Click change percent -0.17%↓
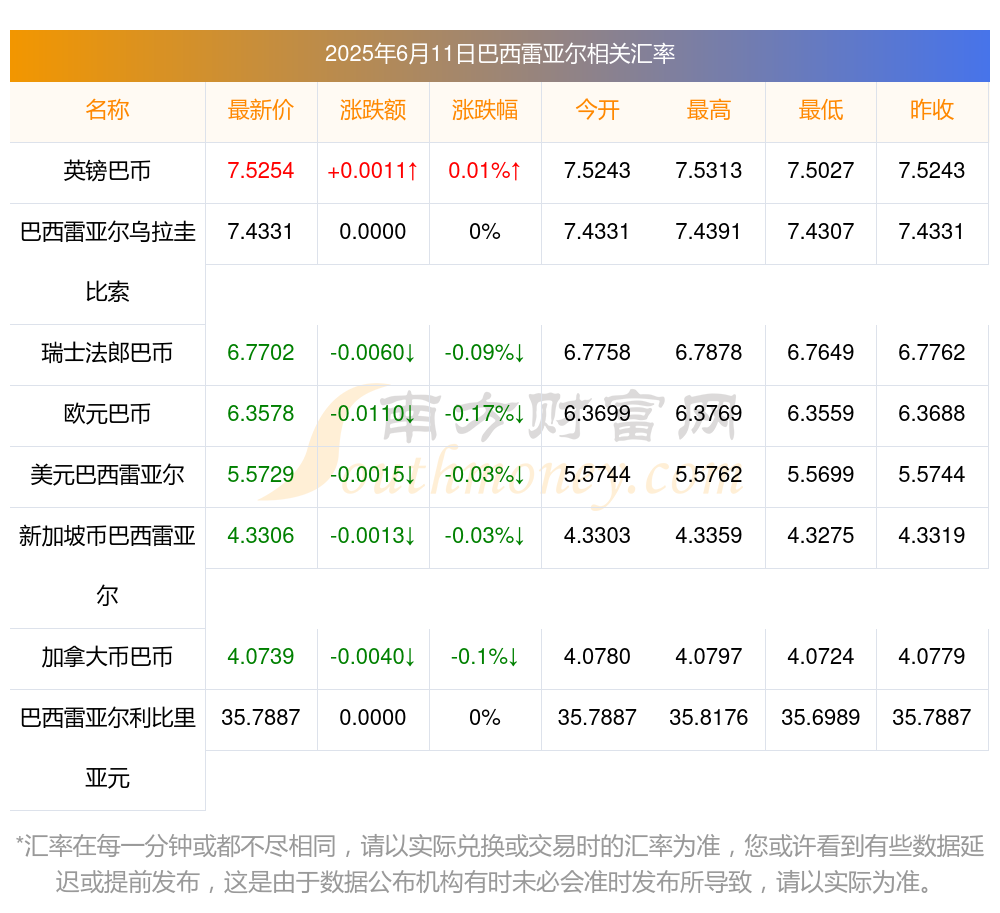 485,414
